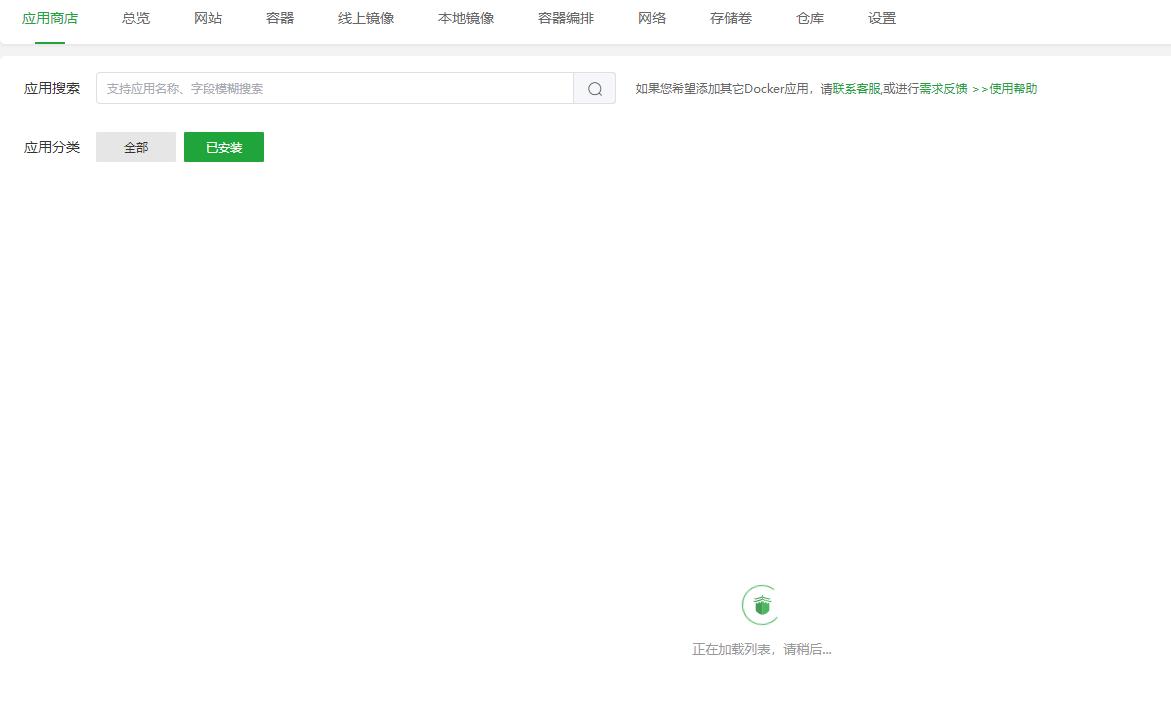Open the 网络 tab
Viewport: 1171px width, 713px height.
pos(652,19)
